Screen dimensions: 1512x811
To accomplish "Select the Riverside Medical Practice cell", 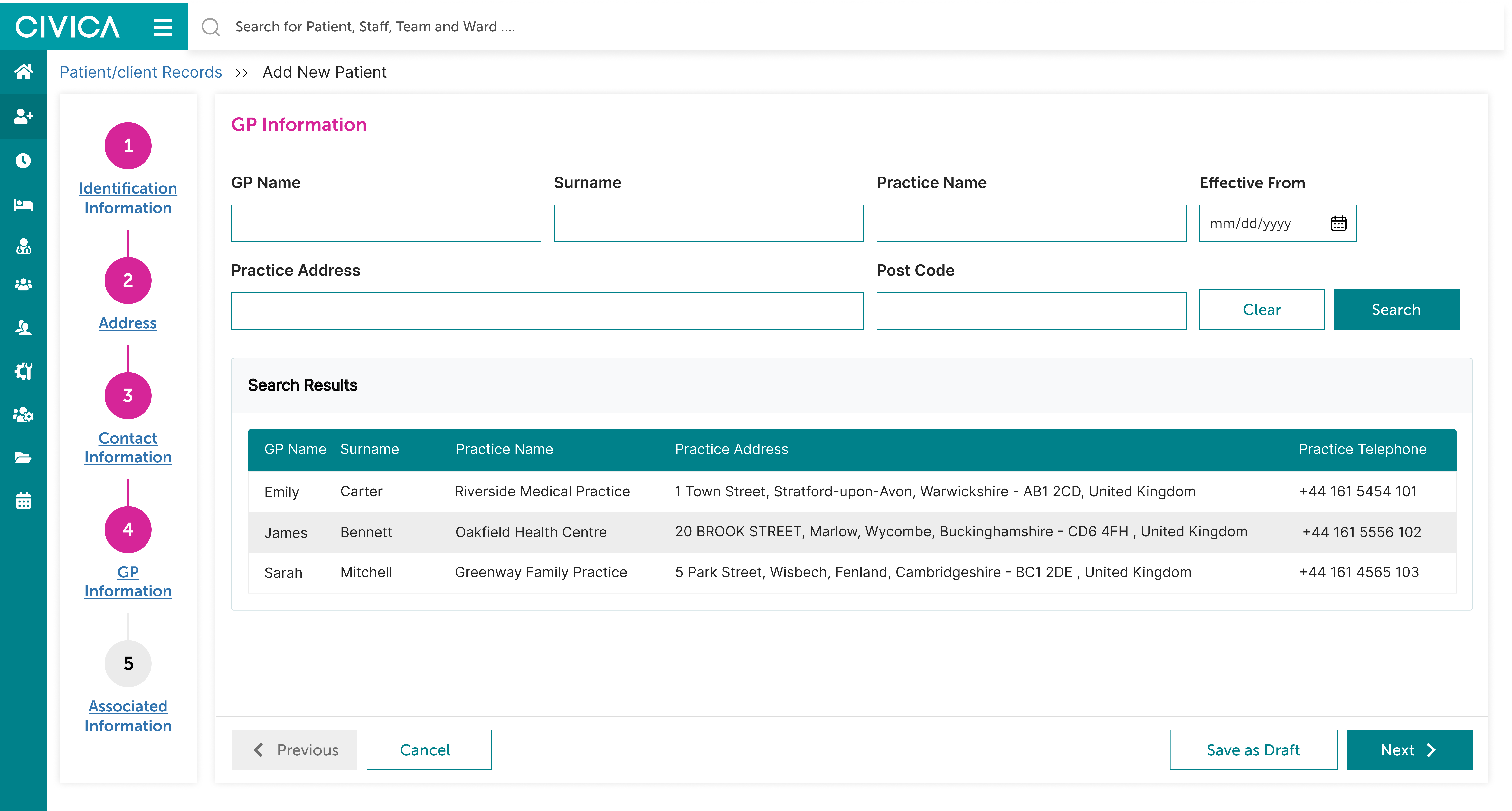I will coord(542,491).
